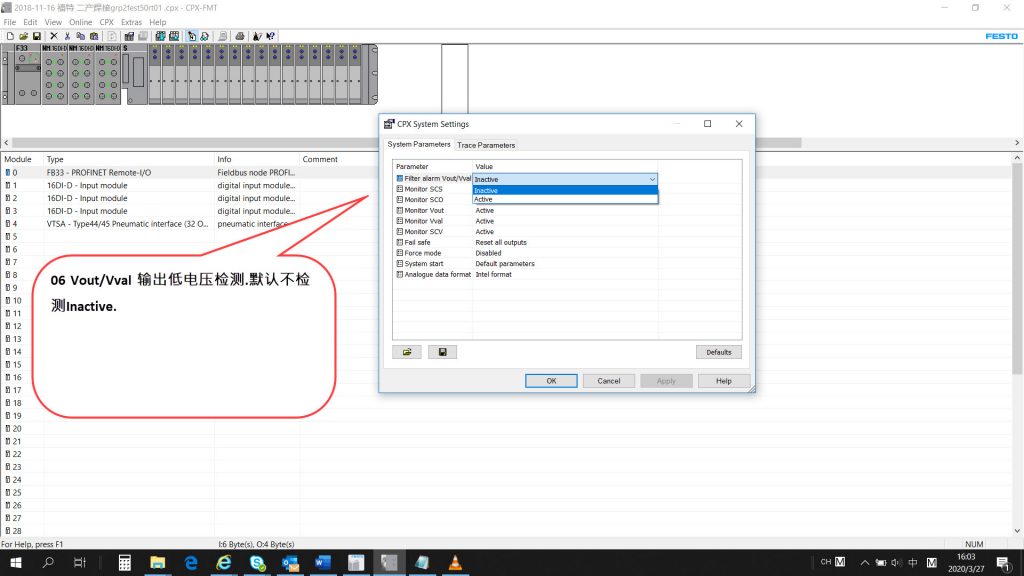
Task: Open the CPX menu
Action: click(x=106, y=22)
